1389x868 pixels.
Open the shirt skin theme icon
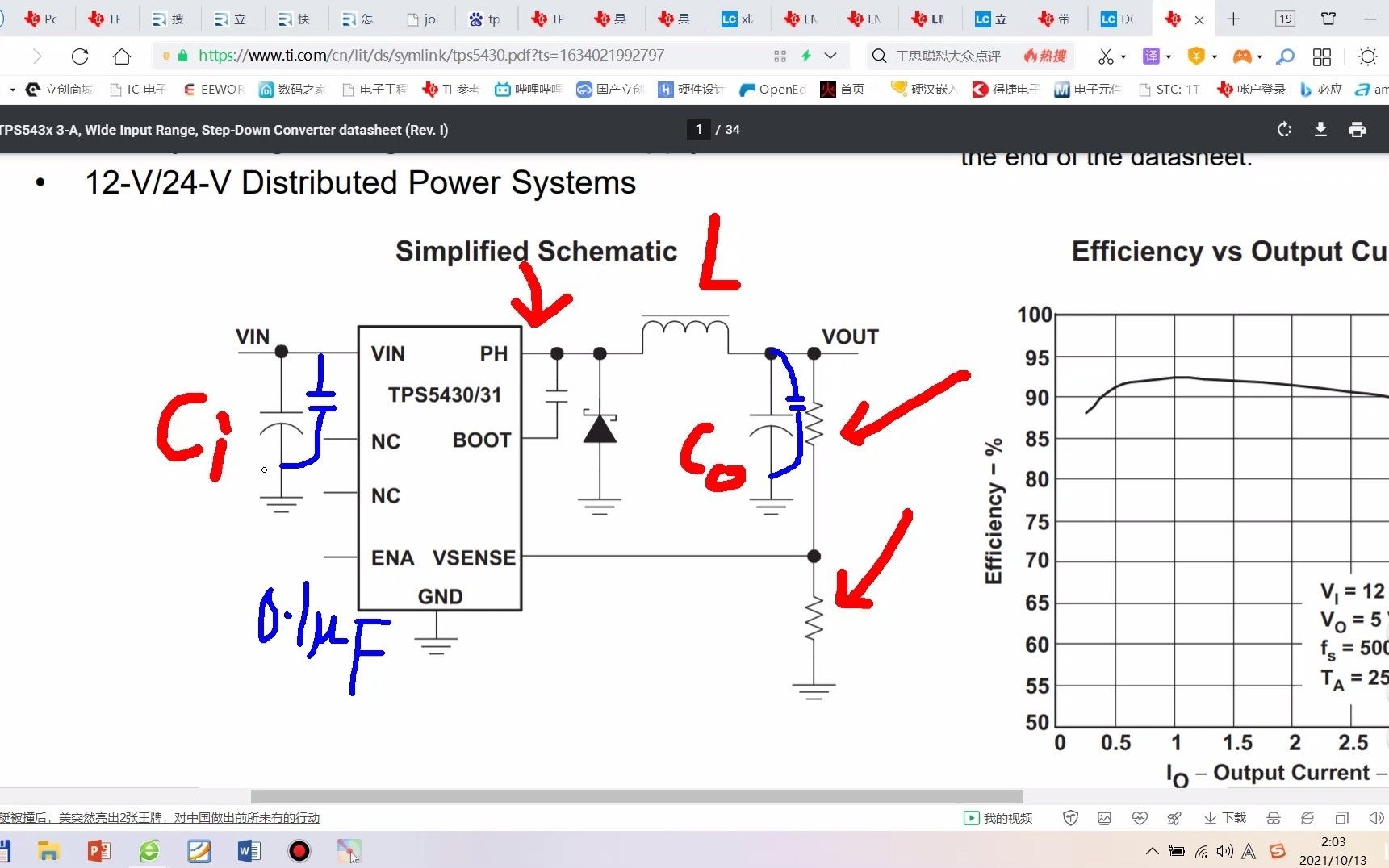pyautogui.click(x=1328, y=19)
